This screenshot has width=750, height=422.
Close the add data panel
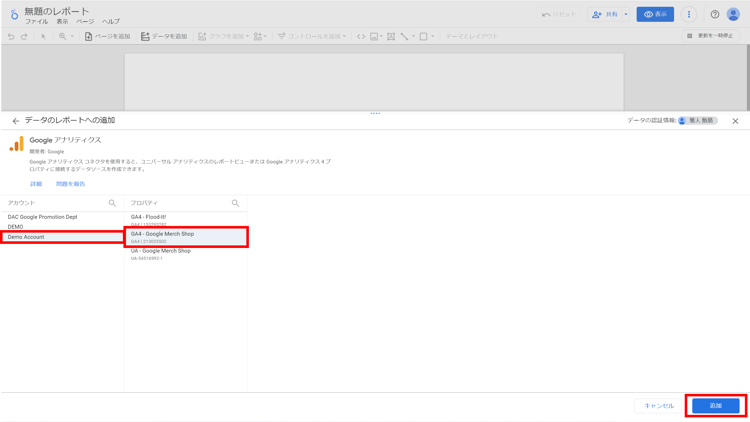pos(735,121)
